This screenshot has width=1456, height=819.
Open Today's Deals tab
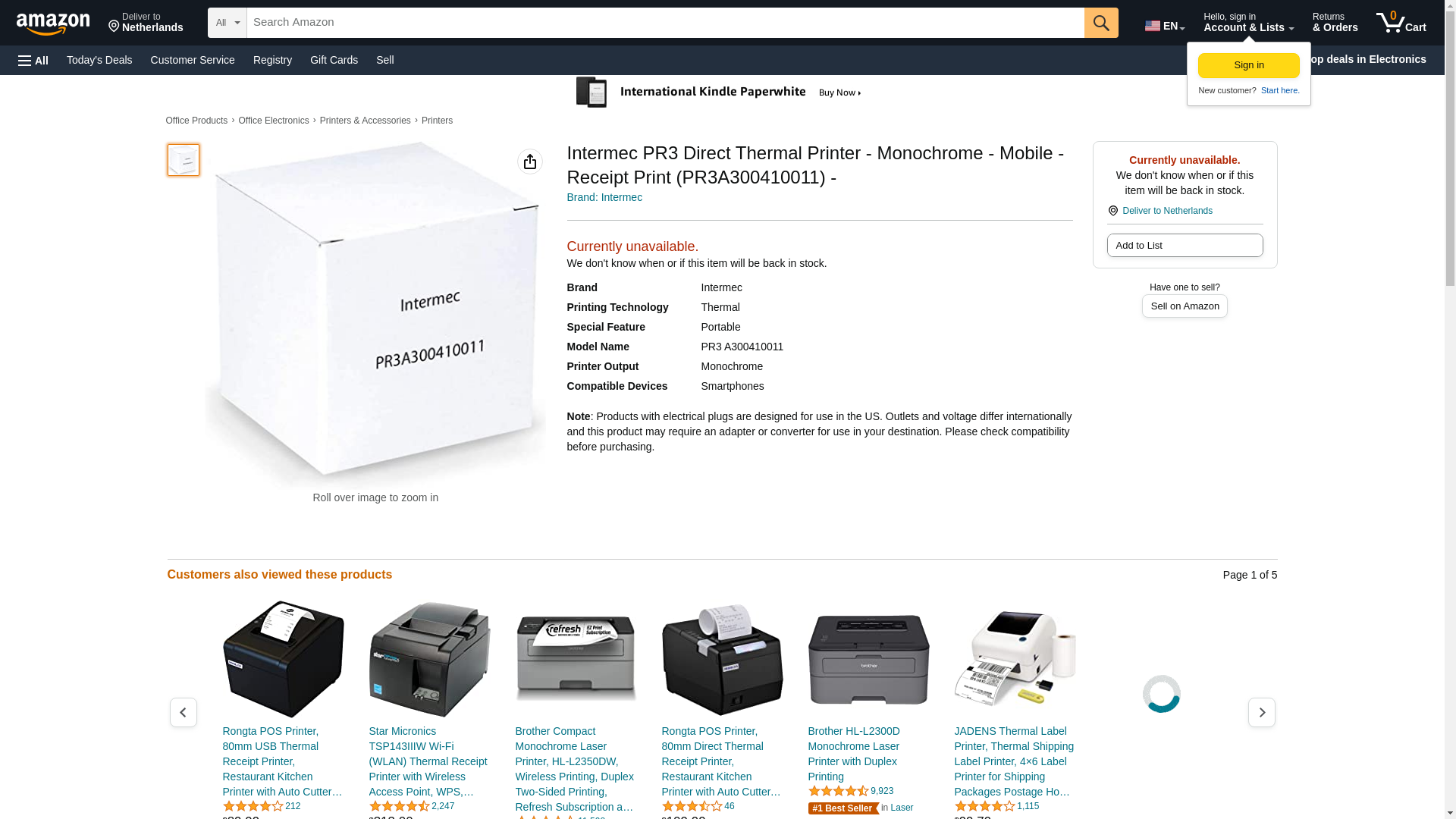[x=99, y=60]
